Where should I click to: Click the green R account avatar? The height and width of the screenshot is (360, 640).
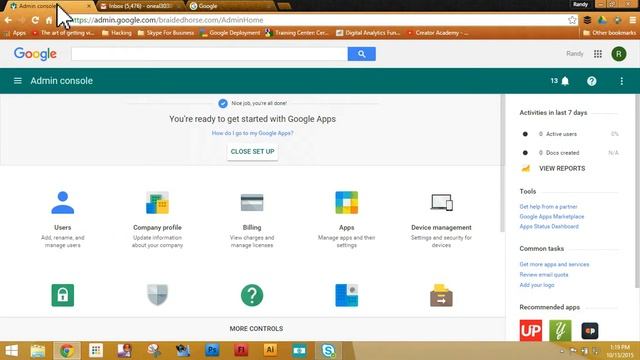[x=619, y=54]
